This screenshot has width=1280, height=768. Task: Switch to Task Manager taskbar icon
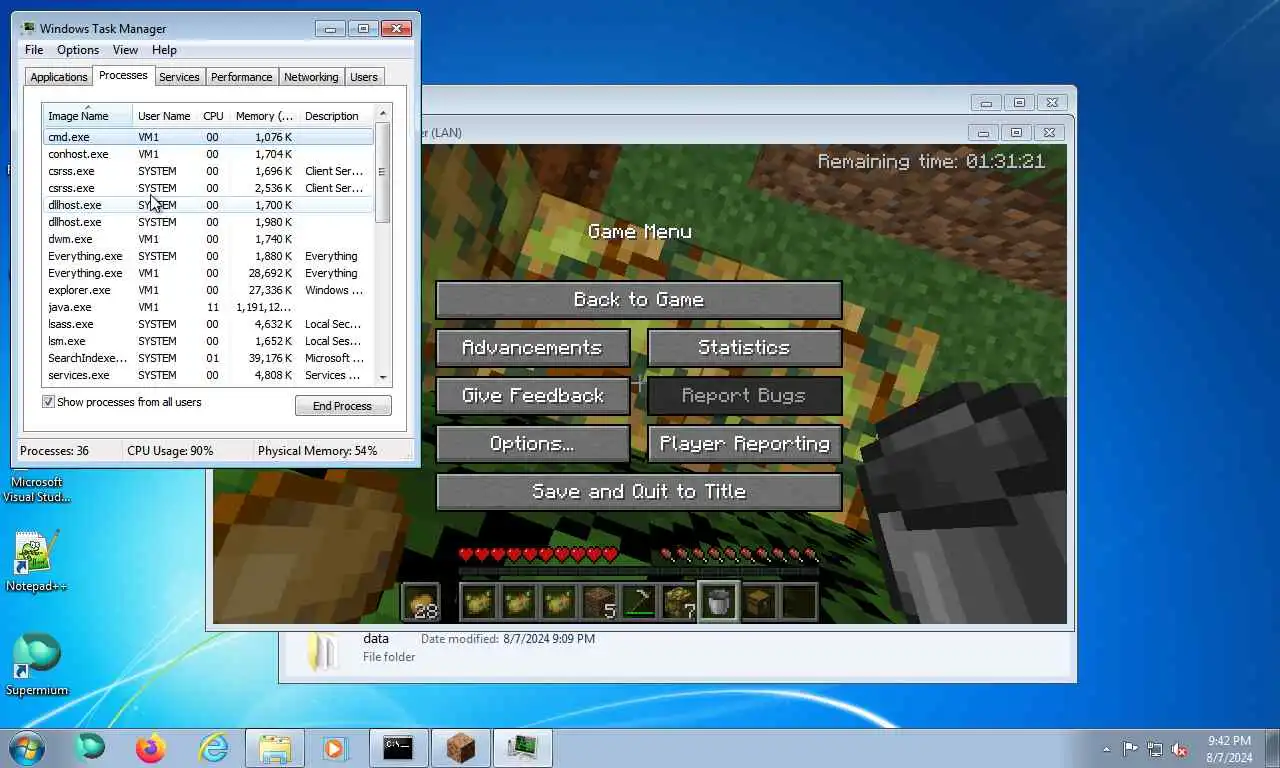coord(522,748)
